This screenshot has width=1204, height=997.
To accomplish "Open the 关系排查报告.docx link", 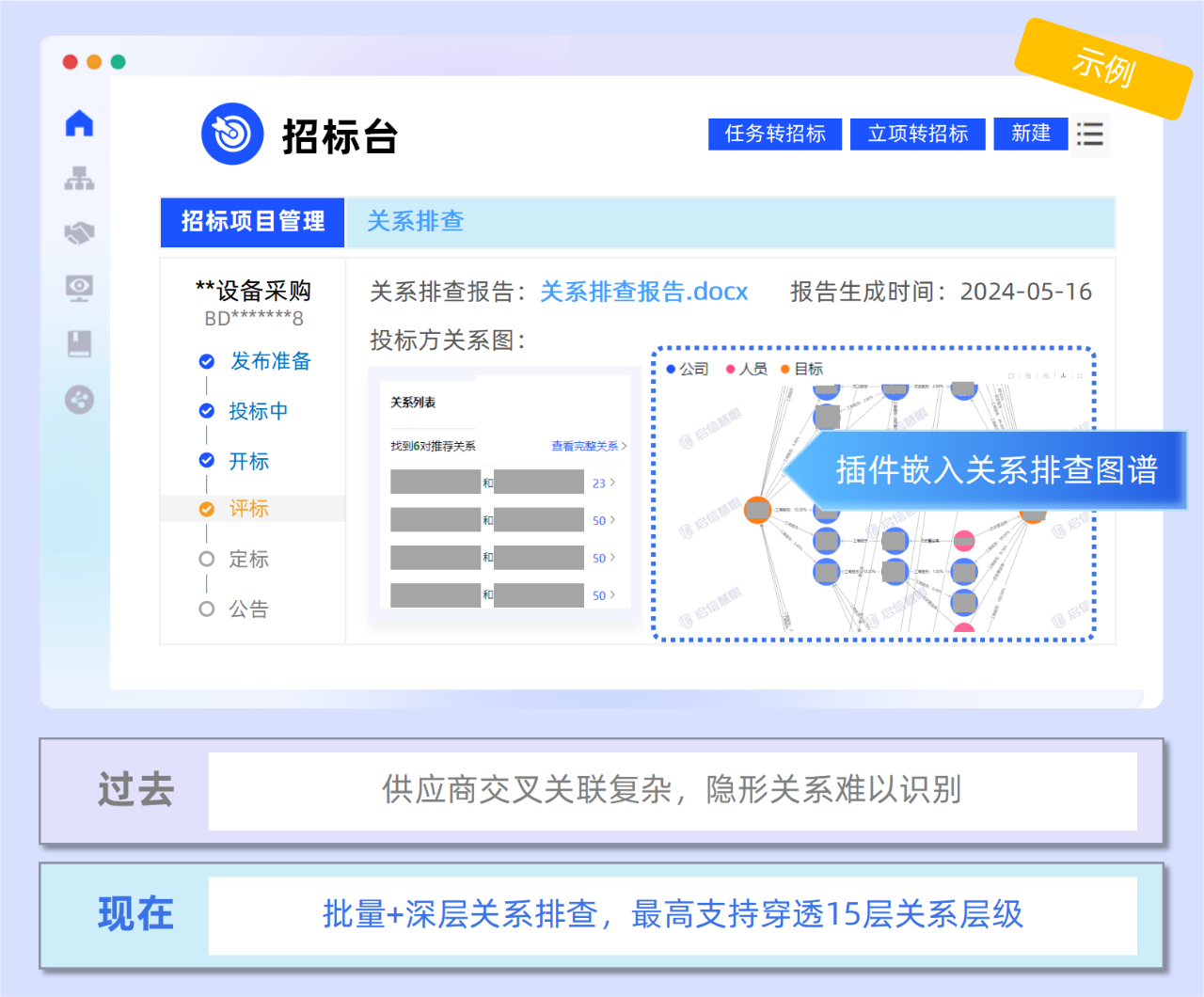I will point(645,292).
